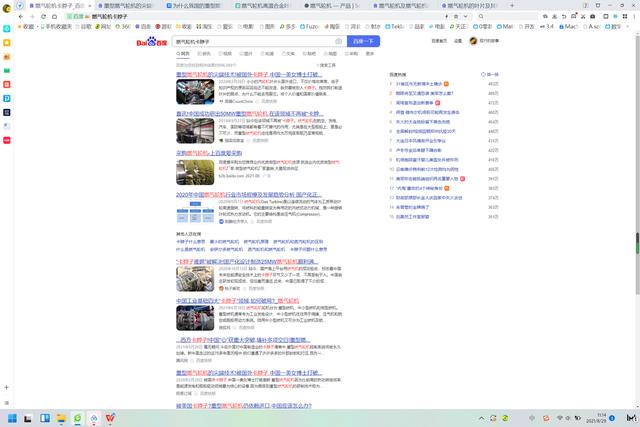Click the green 360 browser taskbar icon
This screenshot has height=427, width=640.
(x=78, y=418)
